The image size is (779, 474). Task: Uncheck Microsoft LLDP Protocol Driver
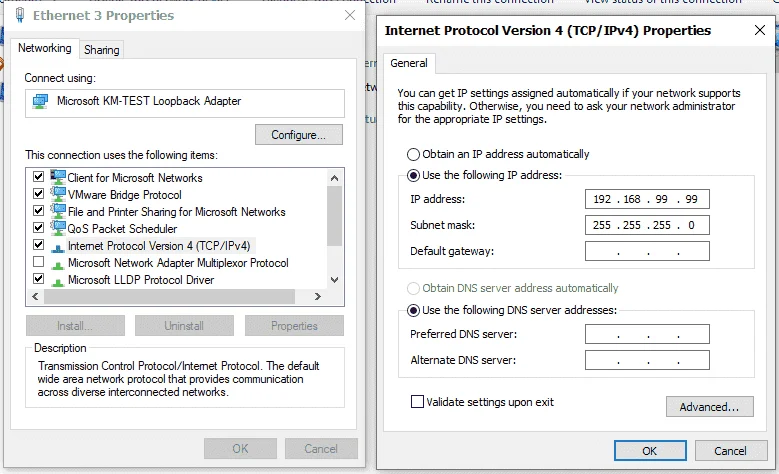(38, 278)
